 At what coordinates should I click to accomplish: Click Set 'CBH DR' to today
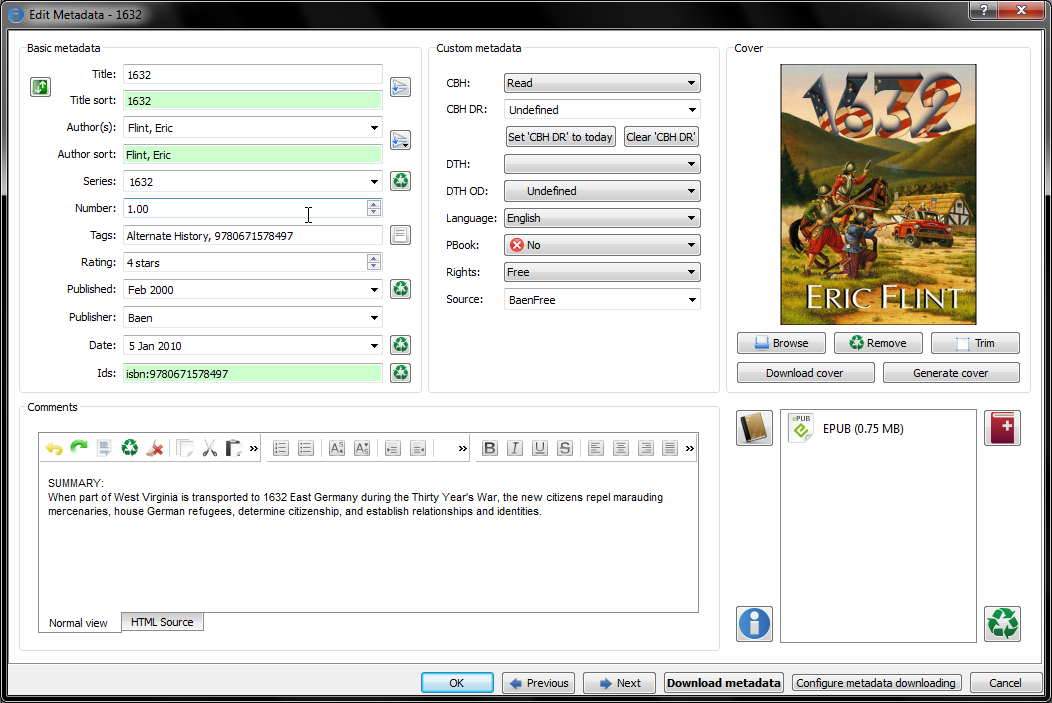pyautogui.click(x=560, y=137)
